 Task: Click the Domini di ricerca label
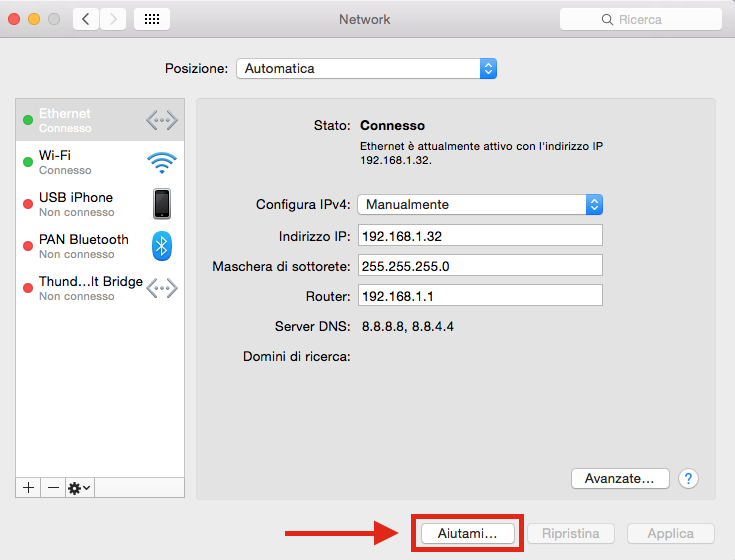click(x=296, y=357)
